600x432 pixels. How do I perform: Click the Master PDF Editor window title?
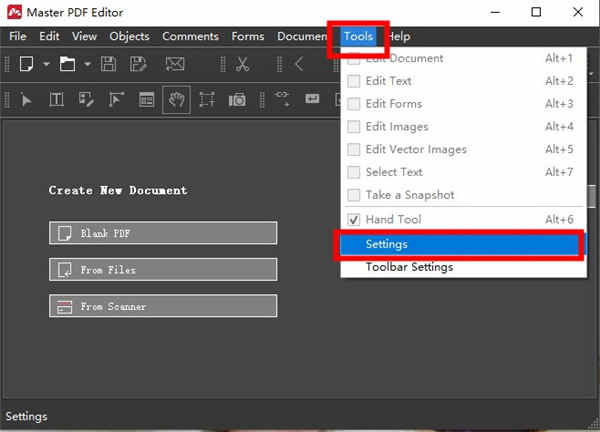75,12
